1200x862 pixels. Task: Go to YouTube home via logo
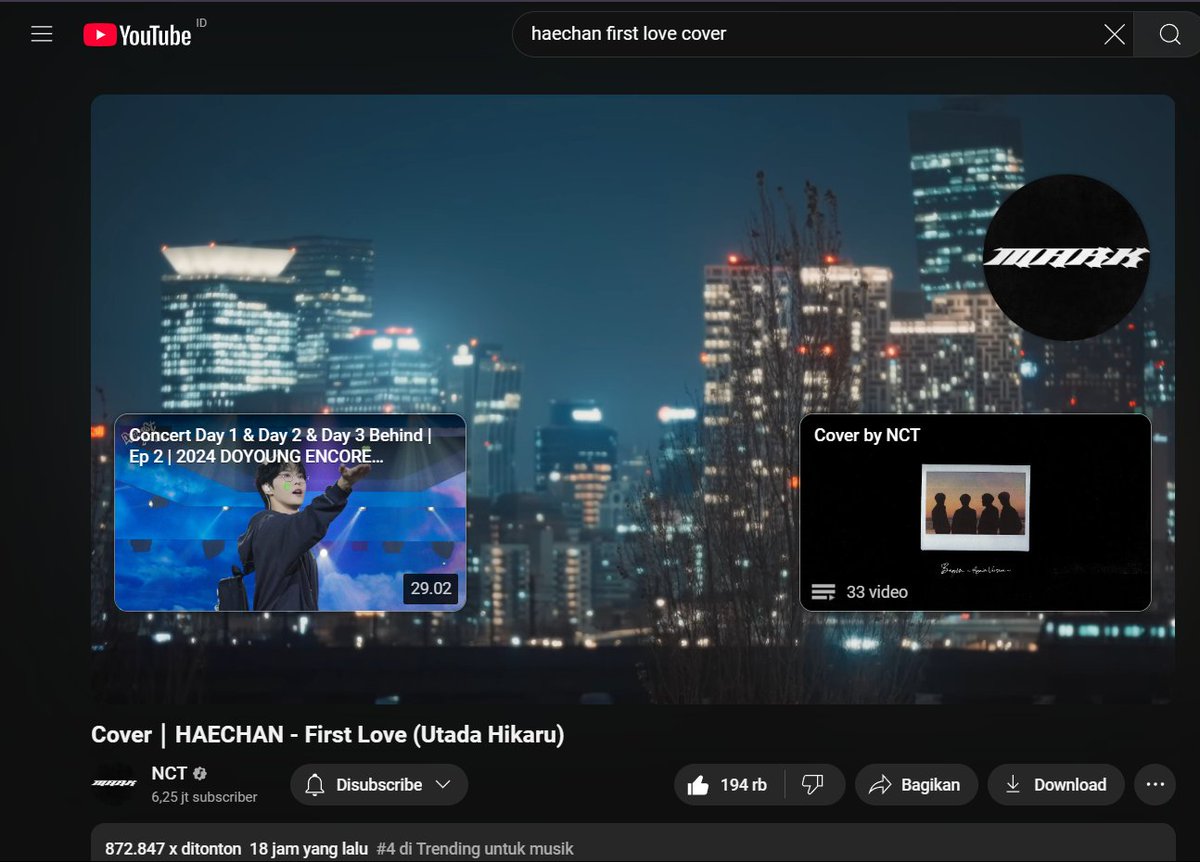pyautogui.click(x=137, y=35)
